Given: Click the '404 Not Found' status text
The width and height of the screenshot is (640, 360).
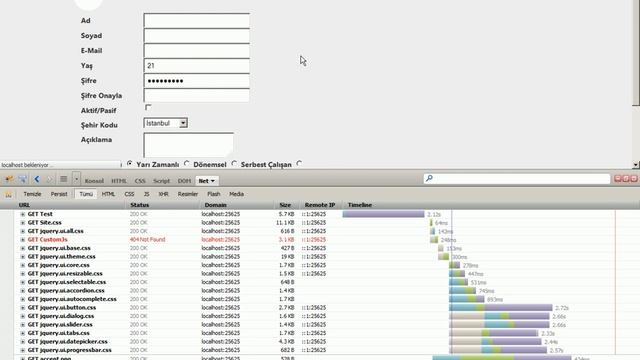Looking at the screenshot, I should (147, 240).
